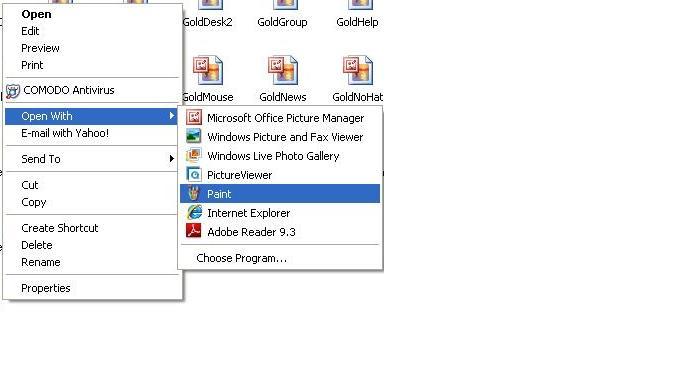Choose Preview in the context menu
This screenshot has height=384, width=683.
click(91, 48)
